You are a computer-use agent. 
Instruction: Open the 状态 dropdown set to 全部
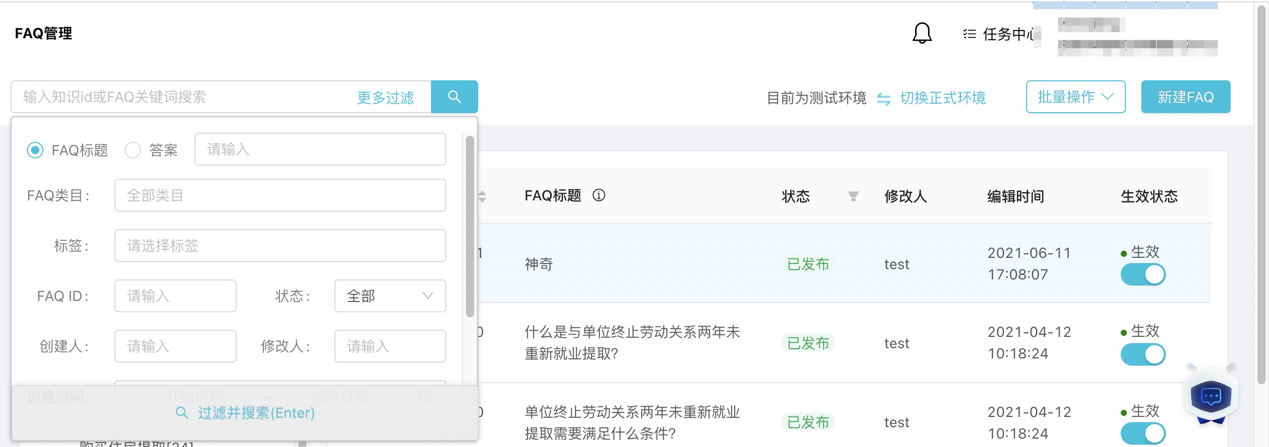coord(390,296)
